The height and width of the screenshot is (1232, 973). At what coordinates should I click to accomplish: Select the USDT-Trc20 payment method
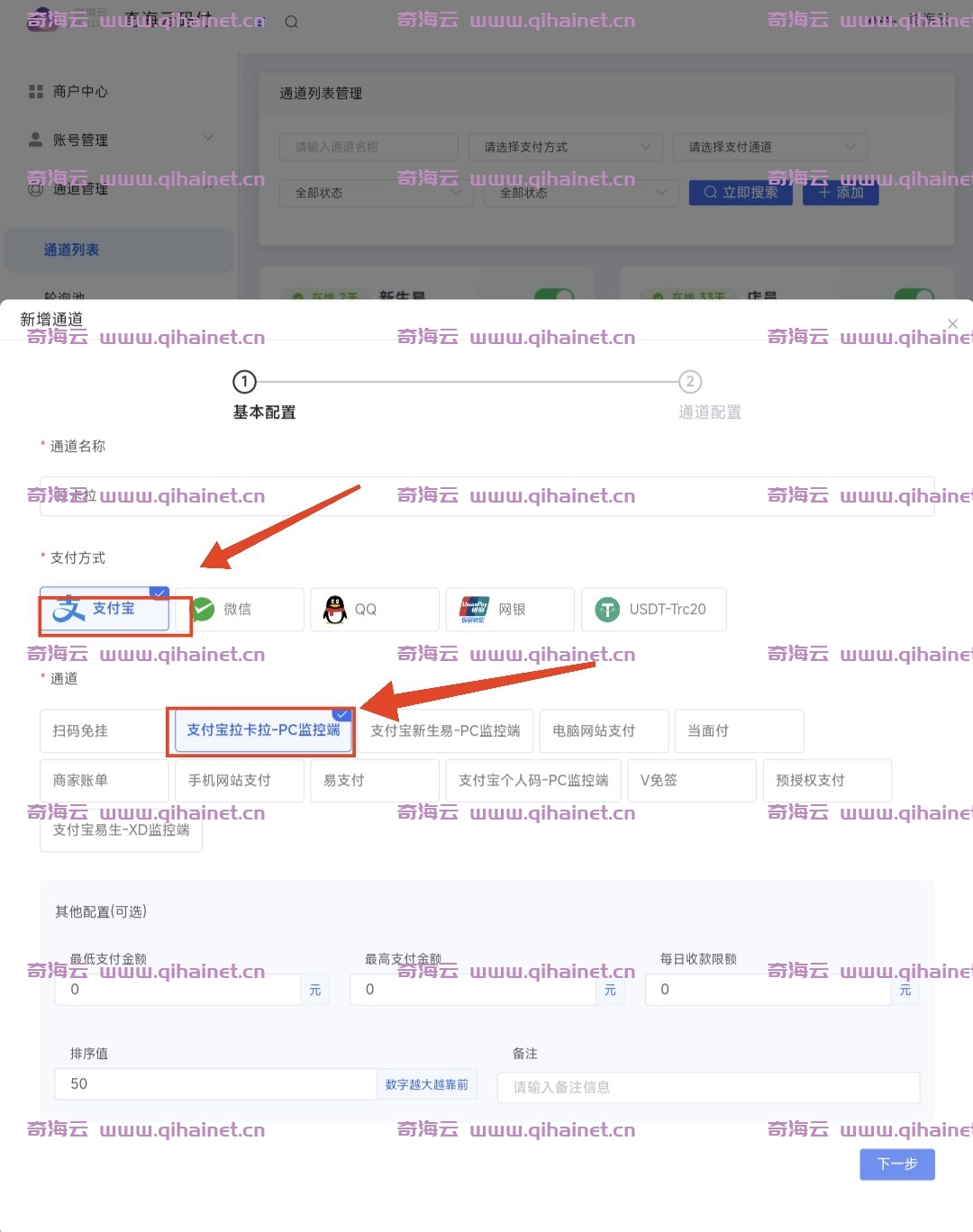click(653, 610)
